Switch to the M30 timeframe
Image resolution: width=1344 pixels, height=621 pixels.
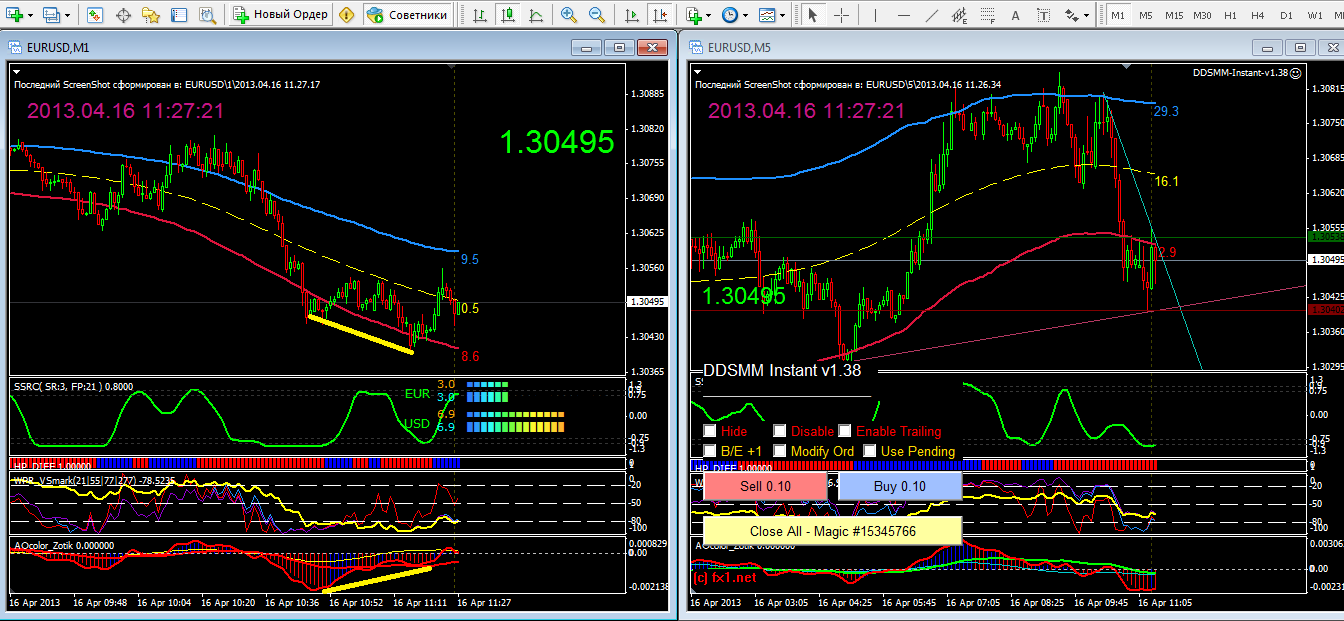pyautogui.click(x=1203, y=15)
